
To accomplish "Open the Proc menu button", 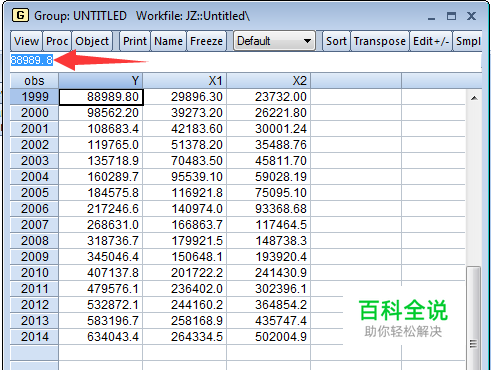I will pos(57,41).
